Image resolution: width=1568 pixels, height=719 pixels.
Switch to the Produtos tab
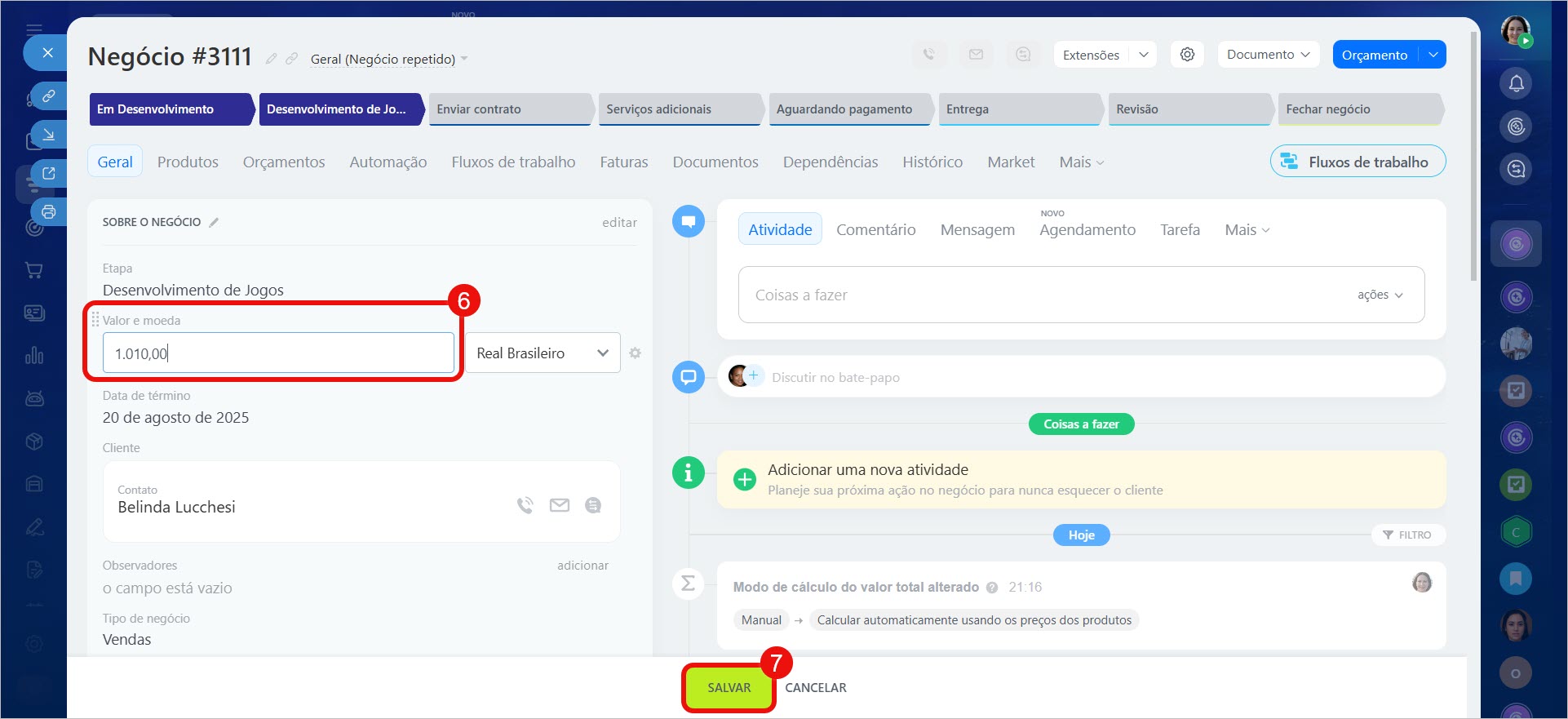coord(188,162)
